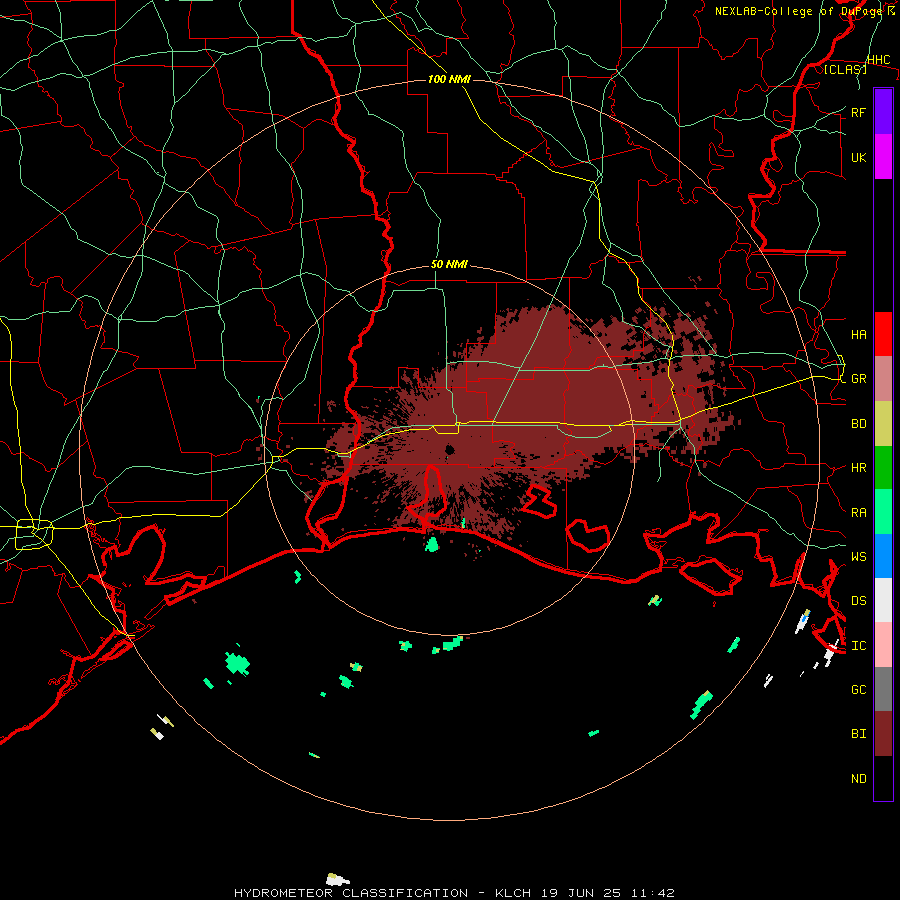900x900 pixels.
Task: Click the RF legend label text
Action: pyautogui.click(x=858, y=112)
